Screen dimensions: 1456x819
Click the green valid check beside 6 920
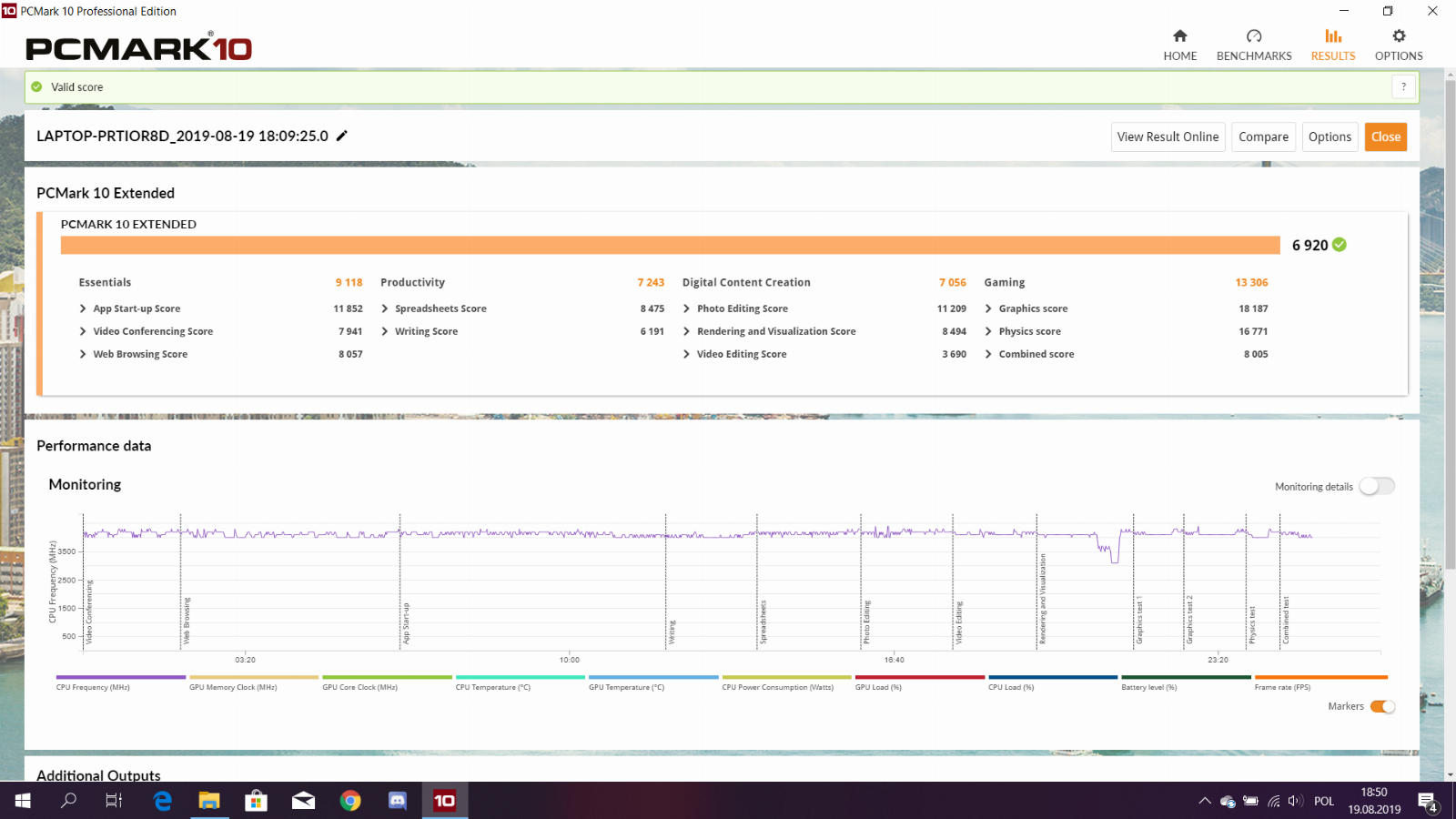[x=1340, y=245]
